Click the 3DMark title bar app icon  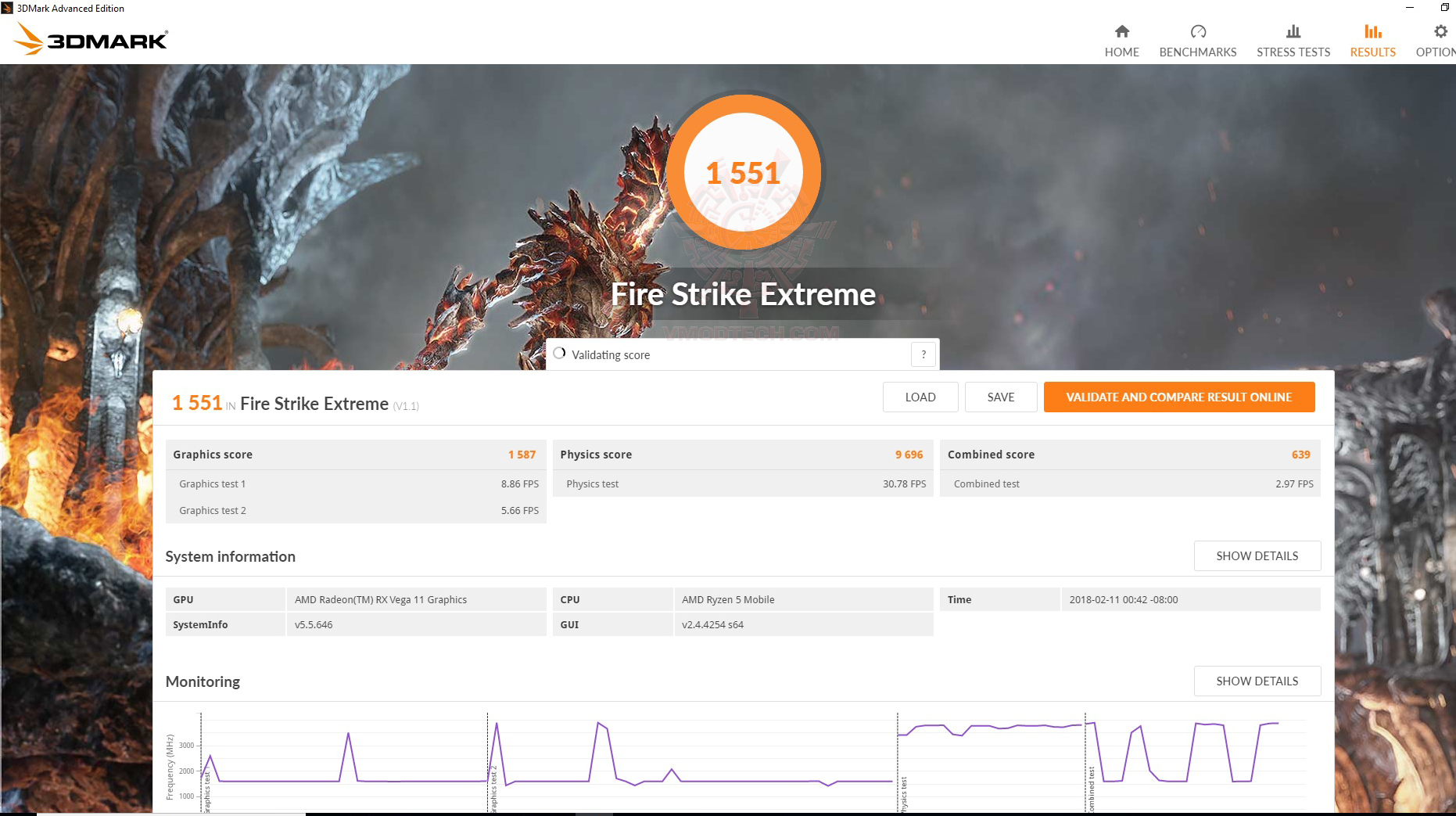point(7,8)
